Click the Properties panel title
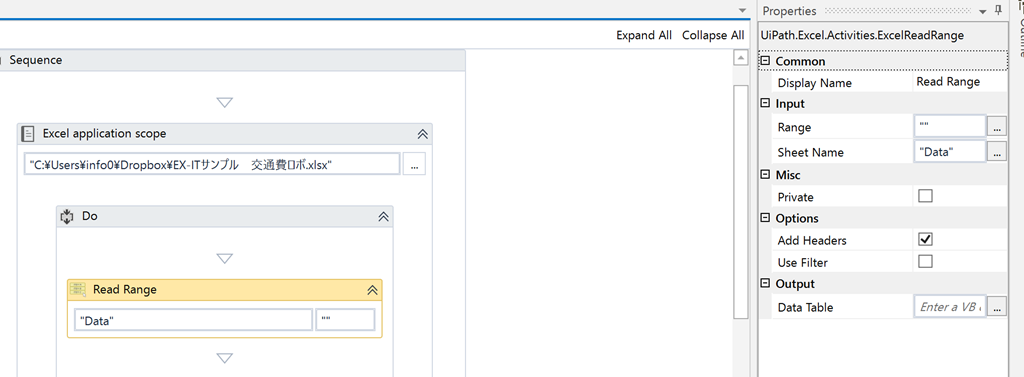Screen dimensions: 1024x377 pyautogui.click(x=790, y=11)
